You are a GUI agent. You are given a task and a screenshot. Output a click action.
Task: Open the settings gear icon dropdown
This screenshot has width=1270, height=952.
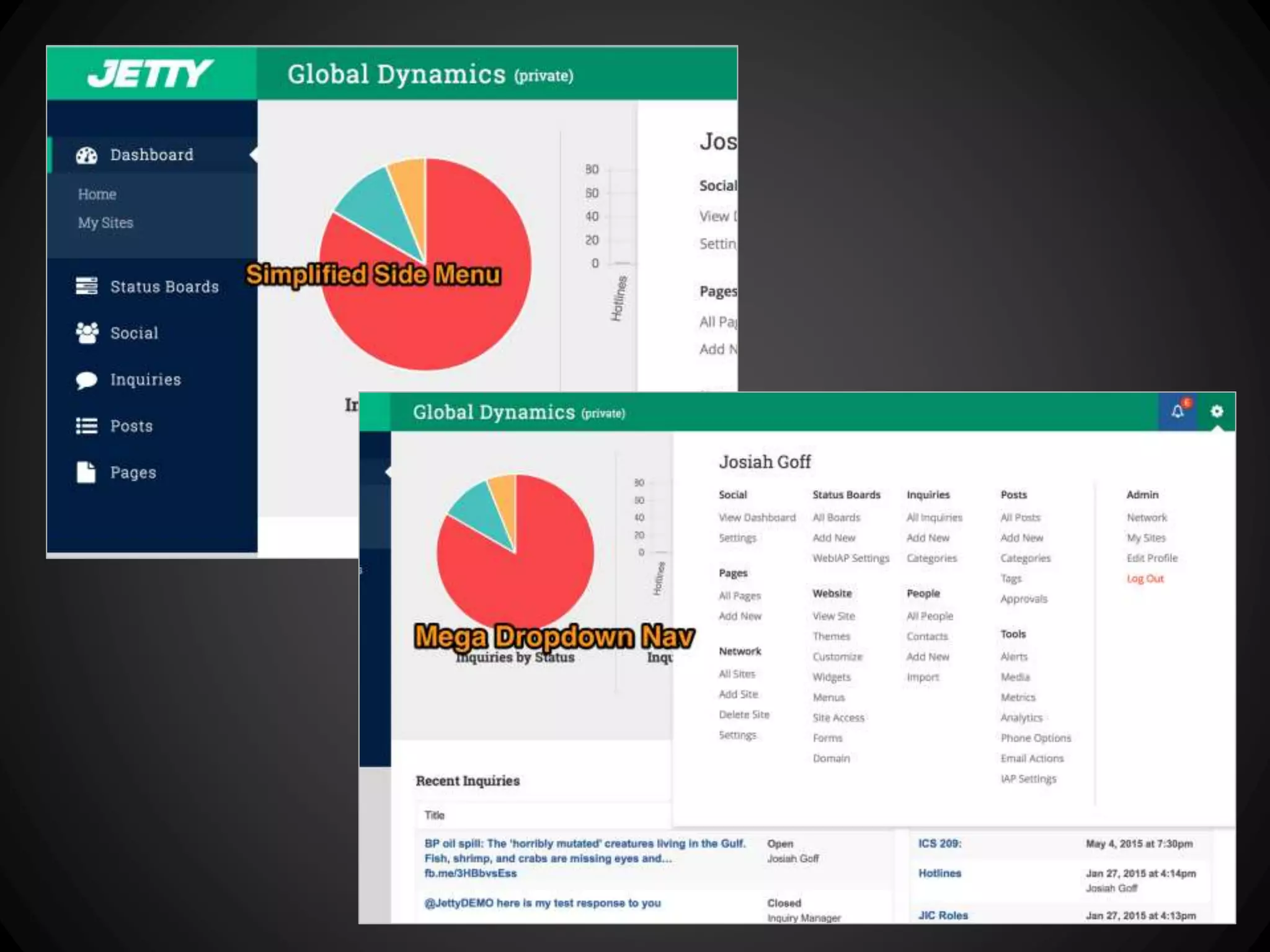[x=1217, y=411]
